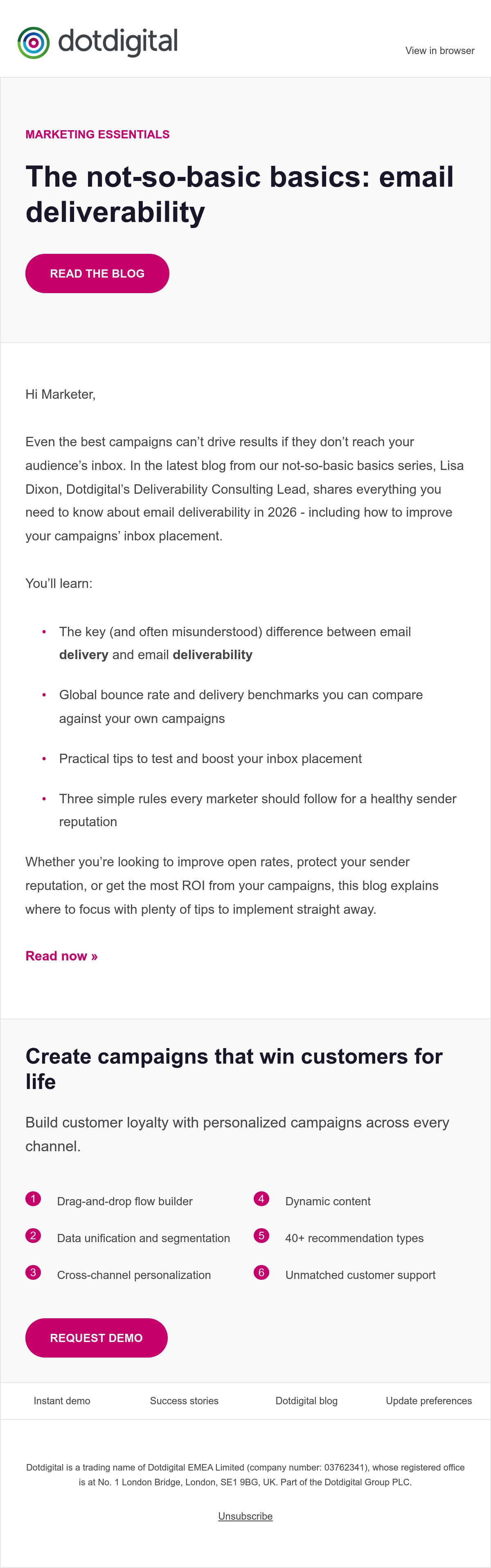
Task: Open the Update preferences link
Action: click(x=429, y=1400)
